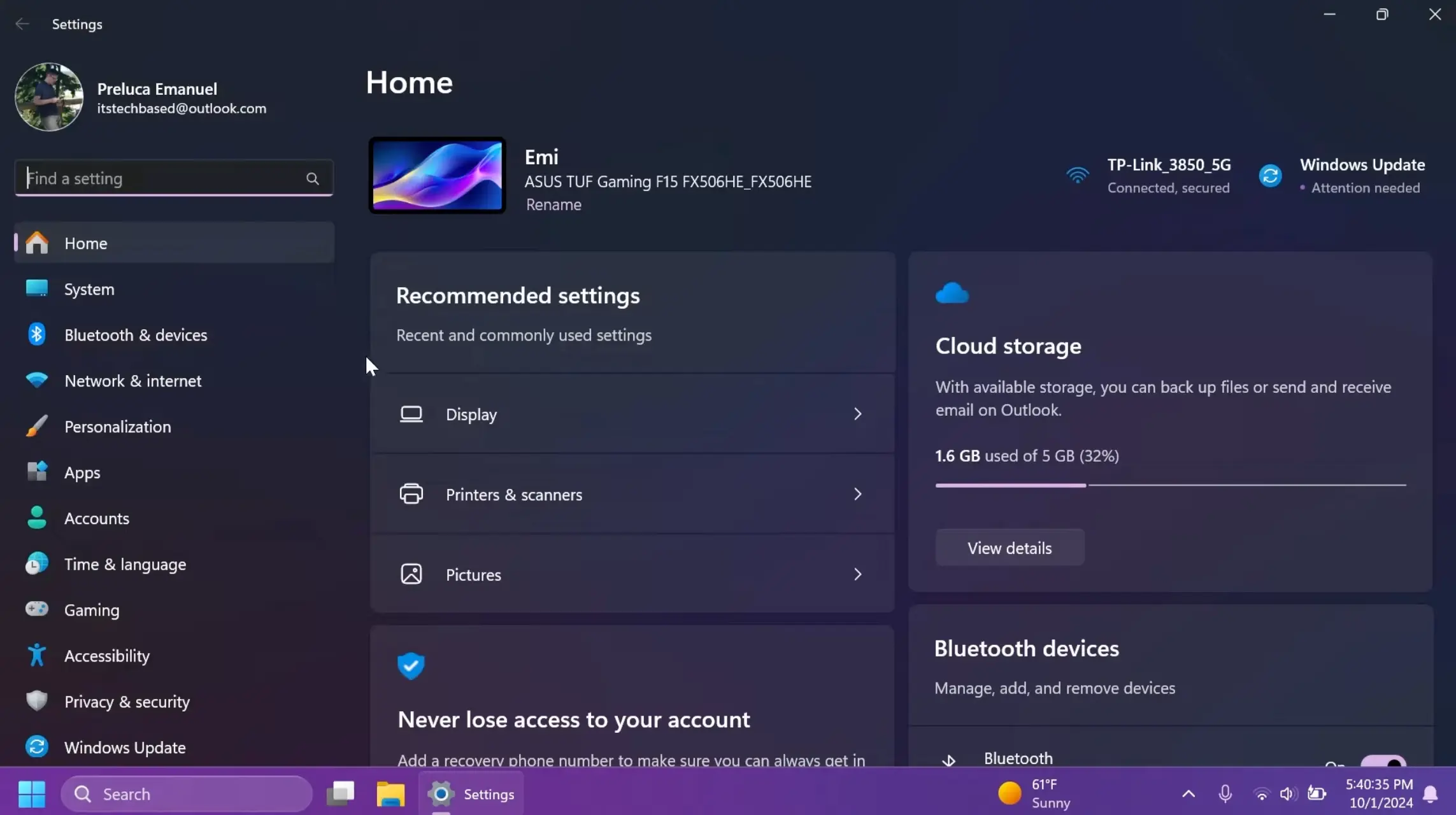Click the cloud storage usage bar

1171,485
